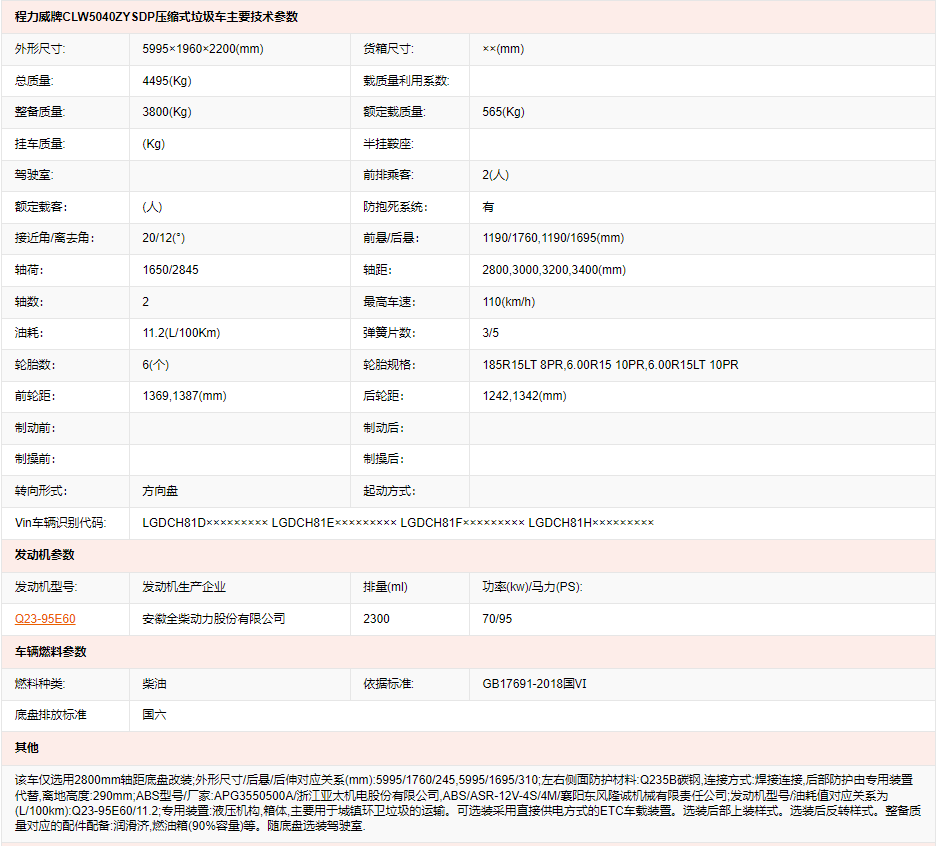Click the approach/departure angle value 20/12(°)
The width and height of the screenshot is (939, 846).
tap(163, 238)
